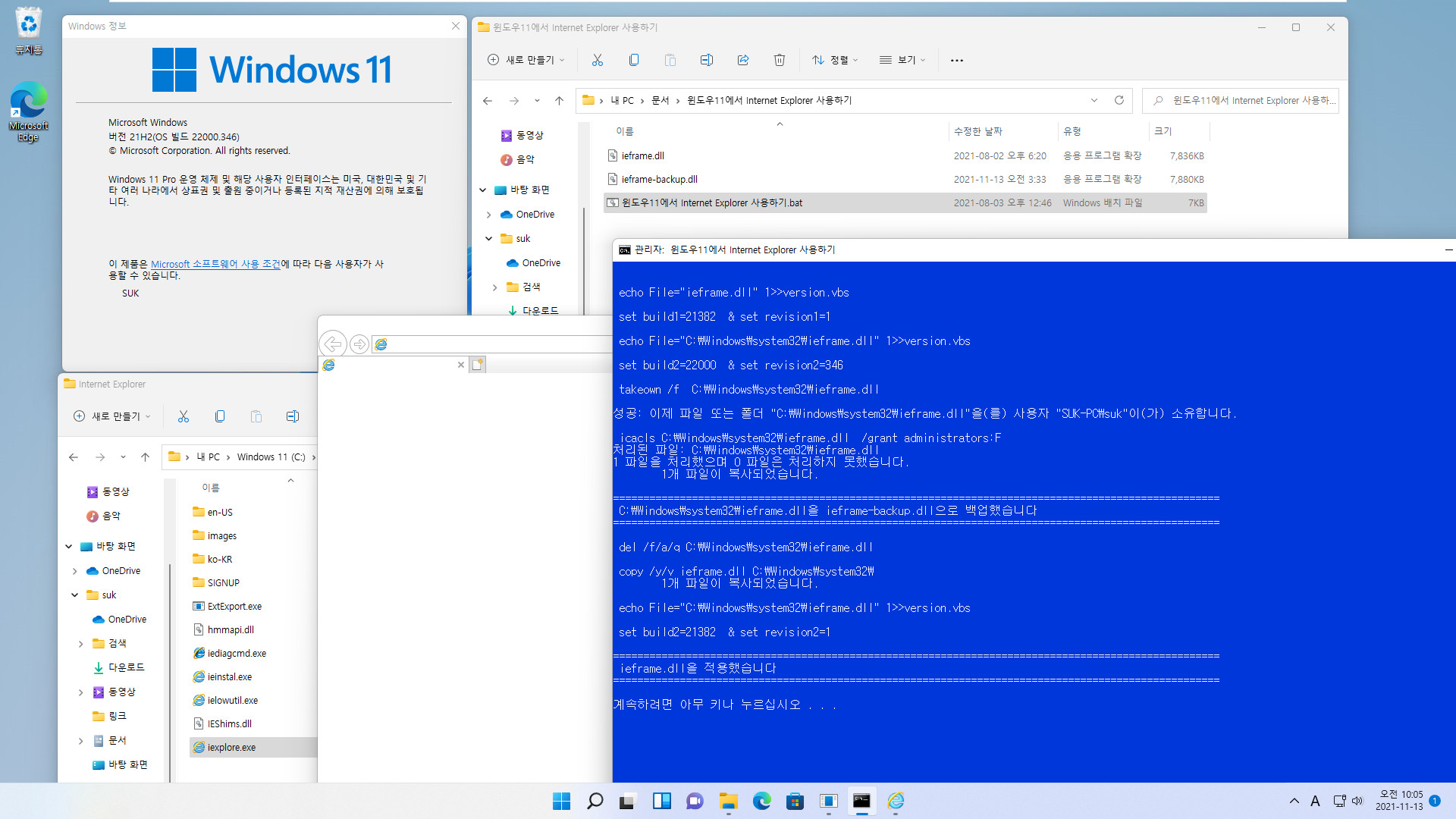
Task: Click Rename icon in top Explorer toolbar
Action: 707,60
